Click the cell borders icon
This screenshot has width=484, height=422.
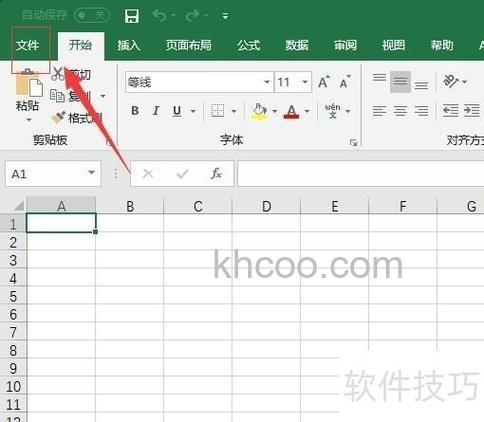click(217, 111)
